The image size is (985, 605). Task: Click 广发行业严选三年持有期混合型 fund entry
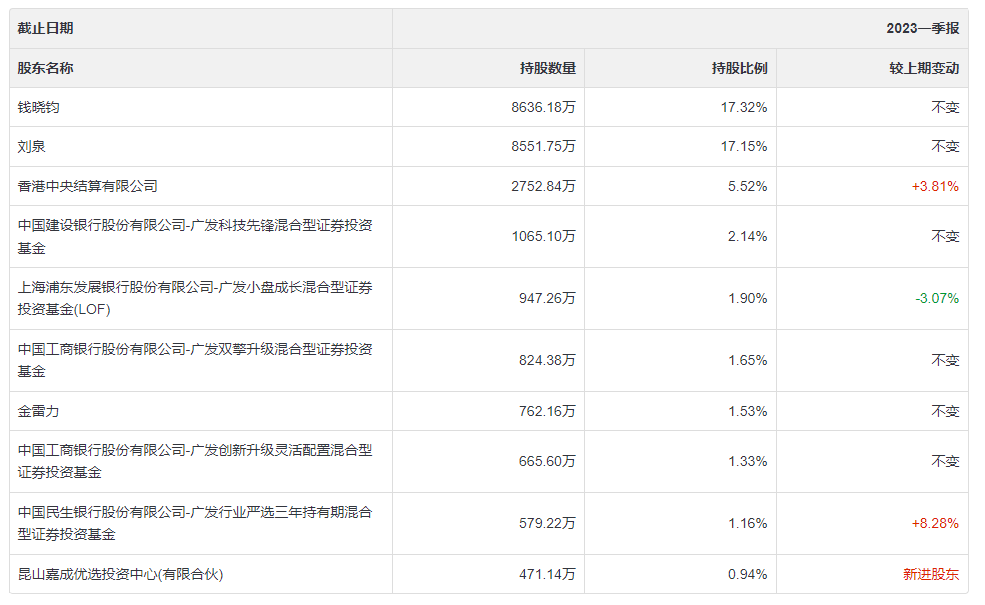(x=195, y=523)
